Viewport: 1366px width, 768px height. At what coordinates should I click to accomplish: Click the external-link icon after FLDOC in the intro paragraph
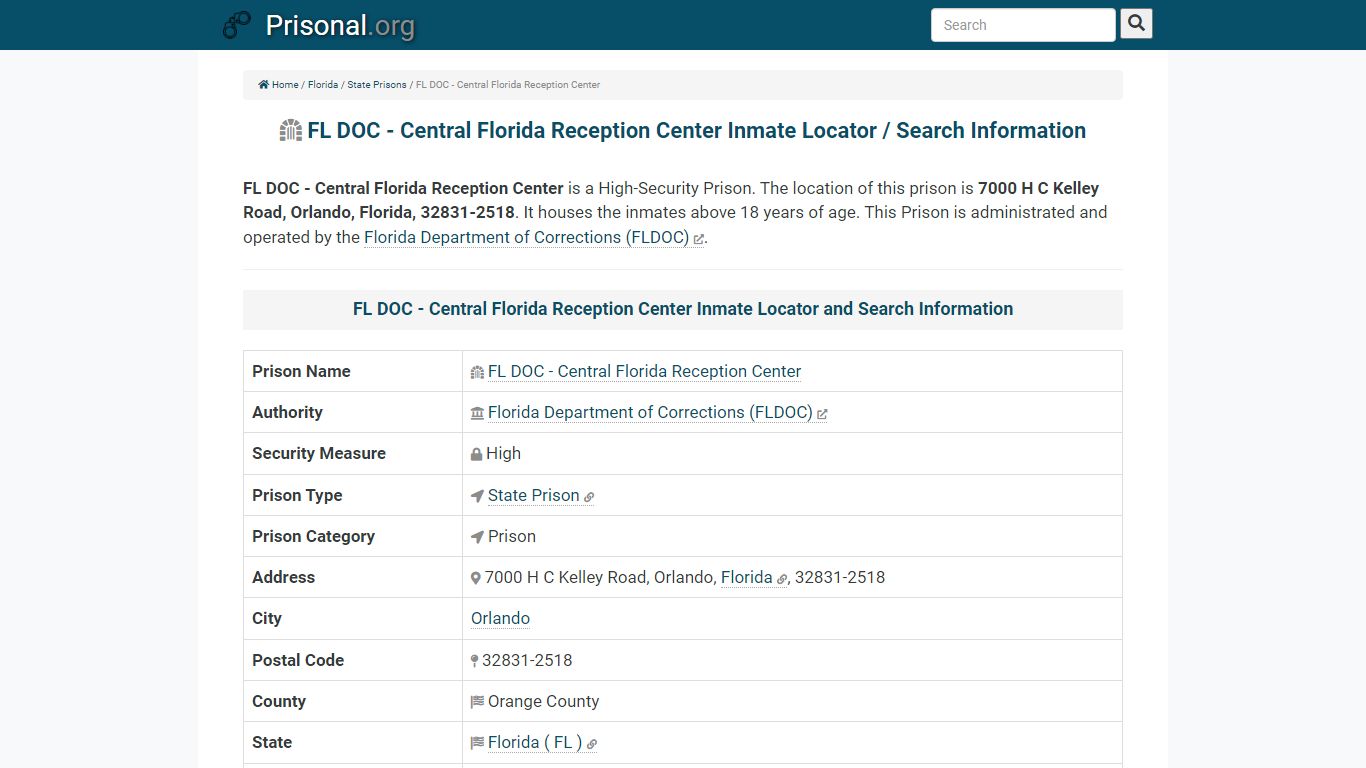(x=699, y=239)
